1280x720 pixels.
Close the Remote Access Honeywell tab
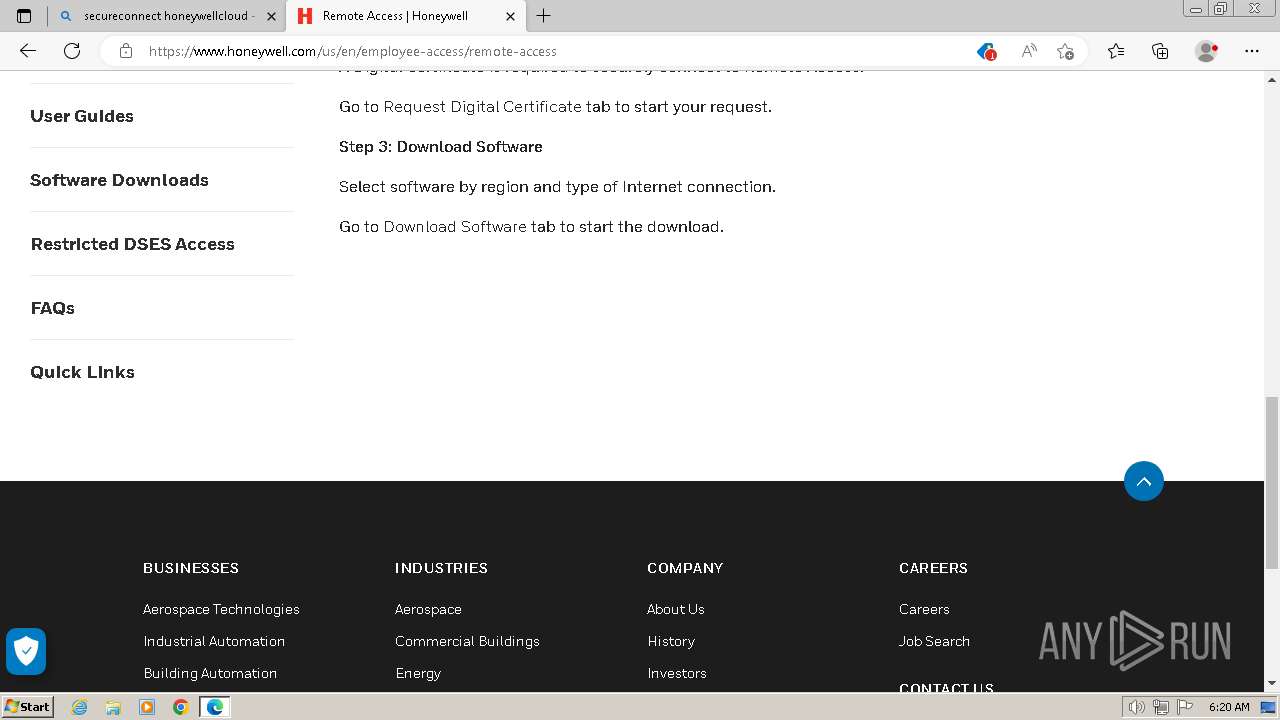(x=510, y=16)
